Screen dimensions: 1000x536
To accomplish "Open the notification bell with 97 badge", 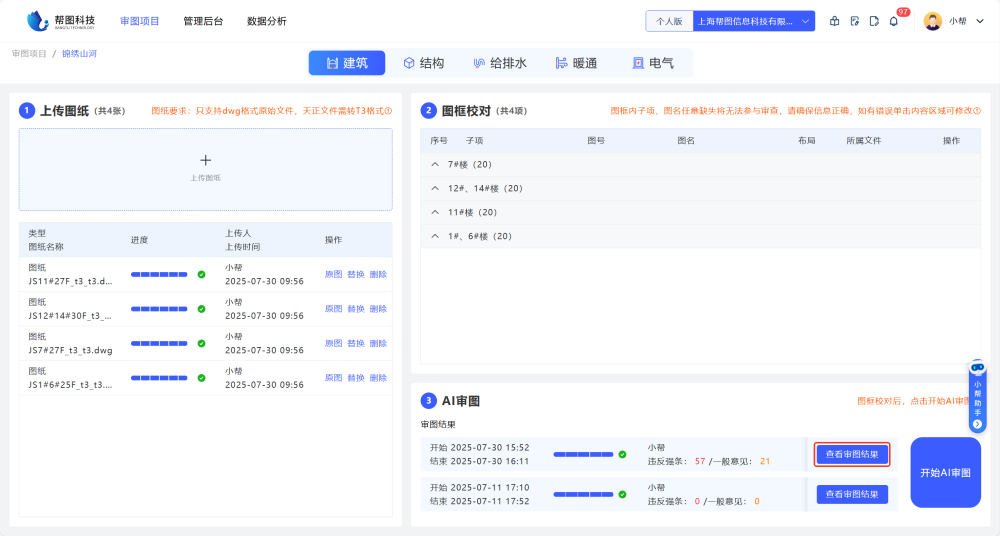I will (x=894, y=21).
